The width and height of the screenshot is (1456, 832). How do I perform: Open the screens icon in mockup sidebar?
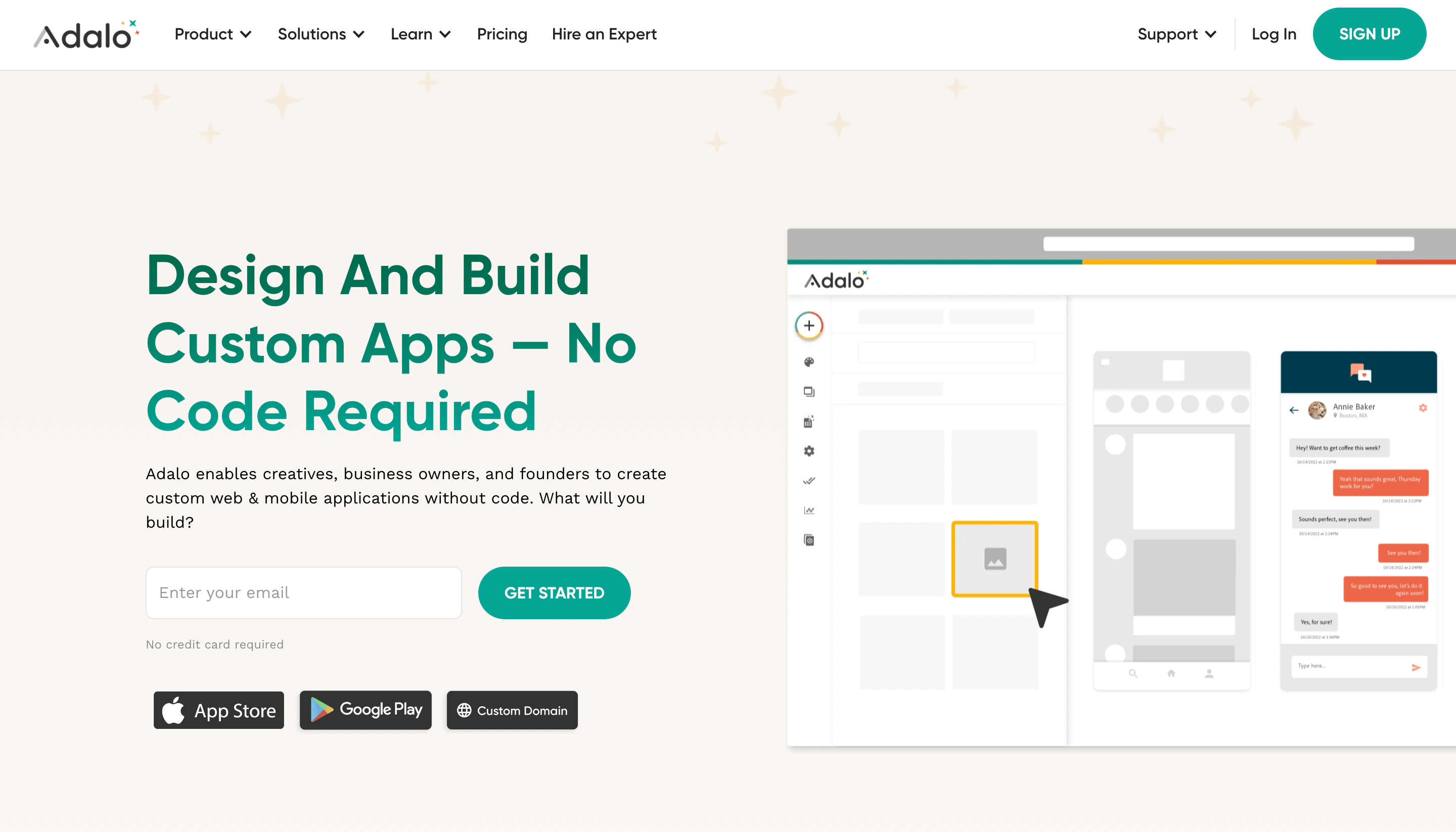pos(809,392)
